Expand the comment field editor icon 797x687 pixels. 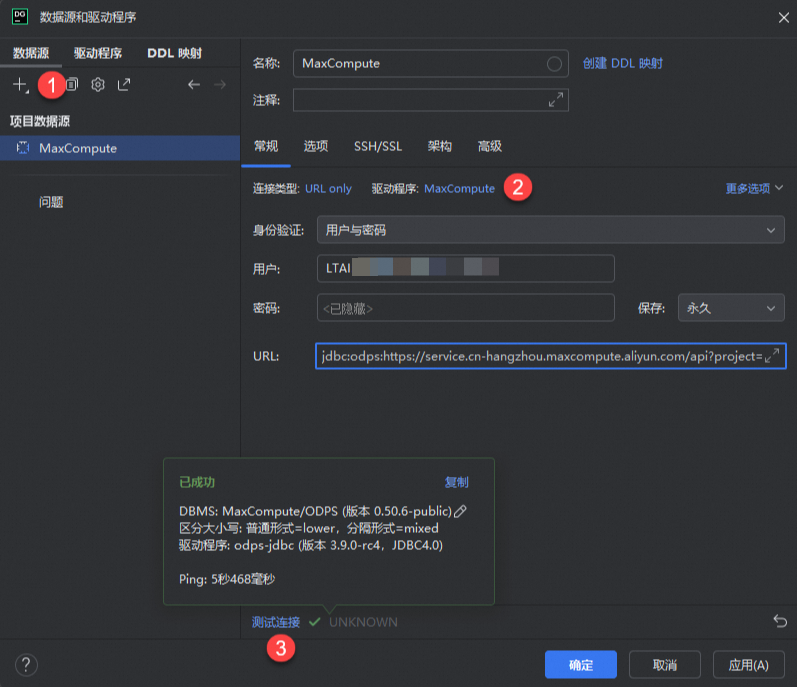tap(556, 100)
